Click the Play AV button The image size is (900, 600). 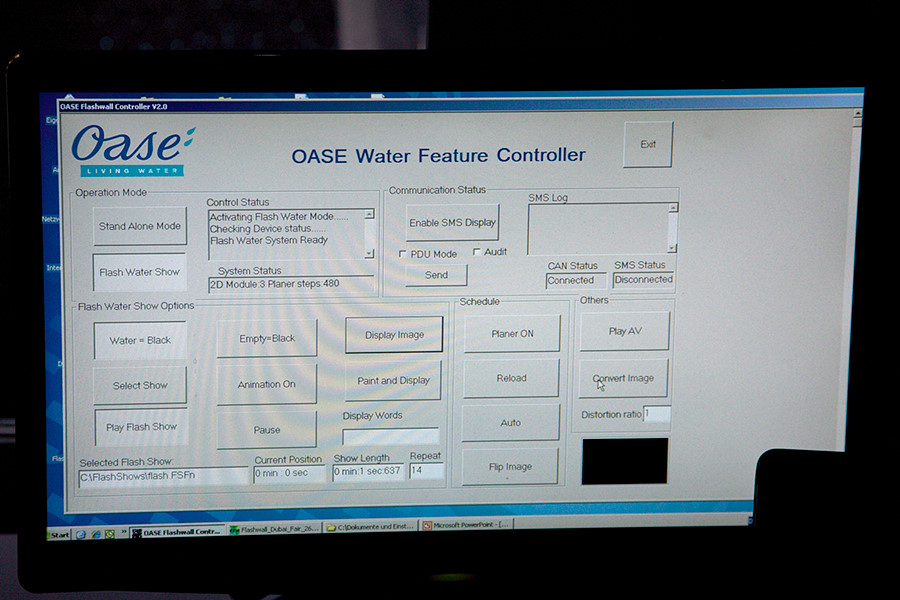[625, 331]
